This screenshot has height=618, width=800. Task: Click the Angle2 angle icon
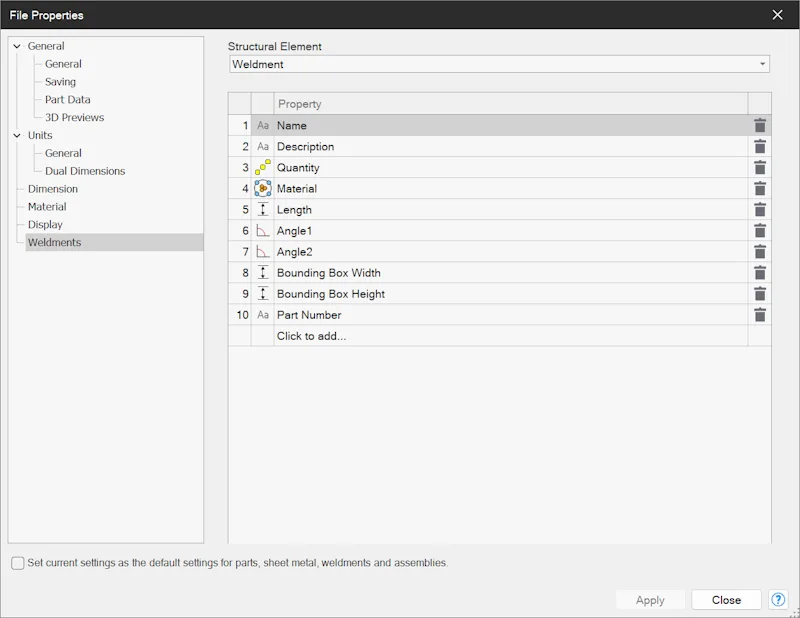pos(263,252)
